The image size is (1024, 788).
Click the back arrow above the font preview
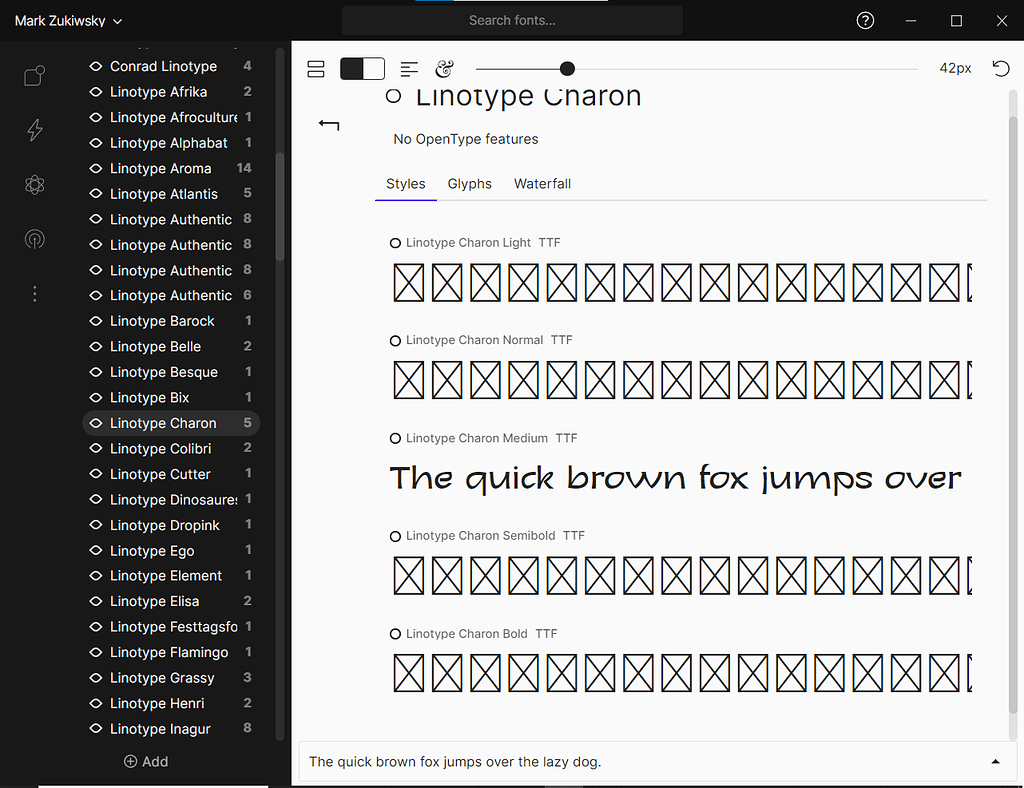point(329,124)
